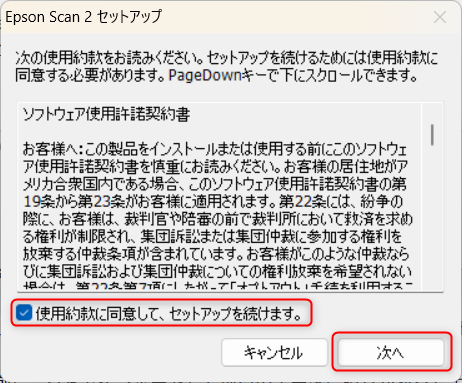This screenshot has height=383, width=462.
Task: Click the license agreement scrollbar thumb
Action: tap(432, 135)
